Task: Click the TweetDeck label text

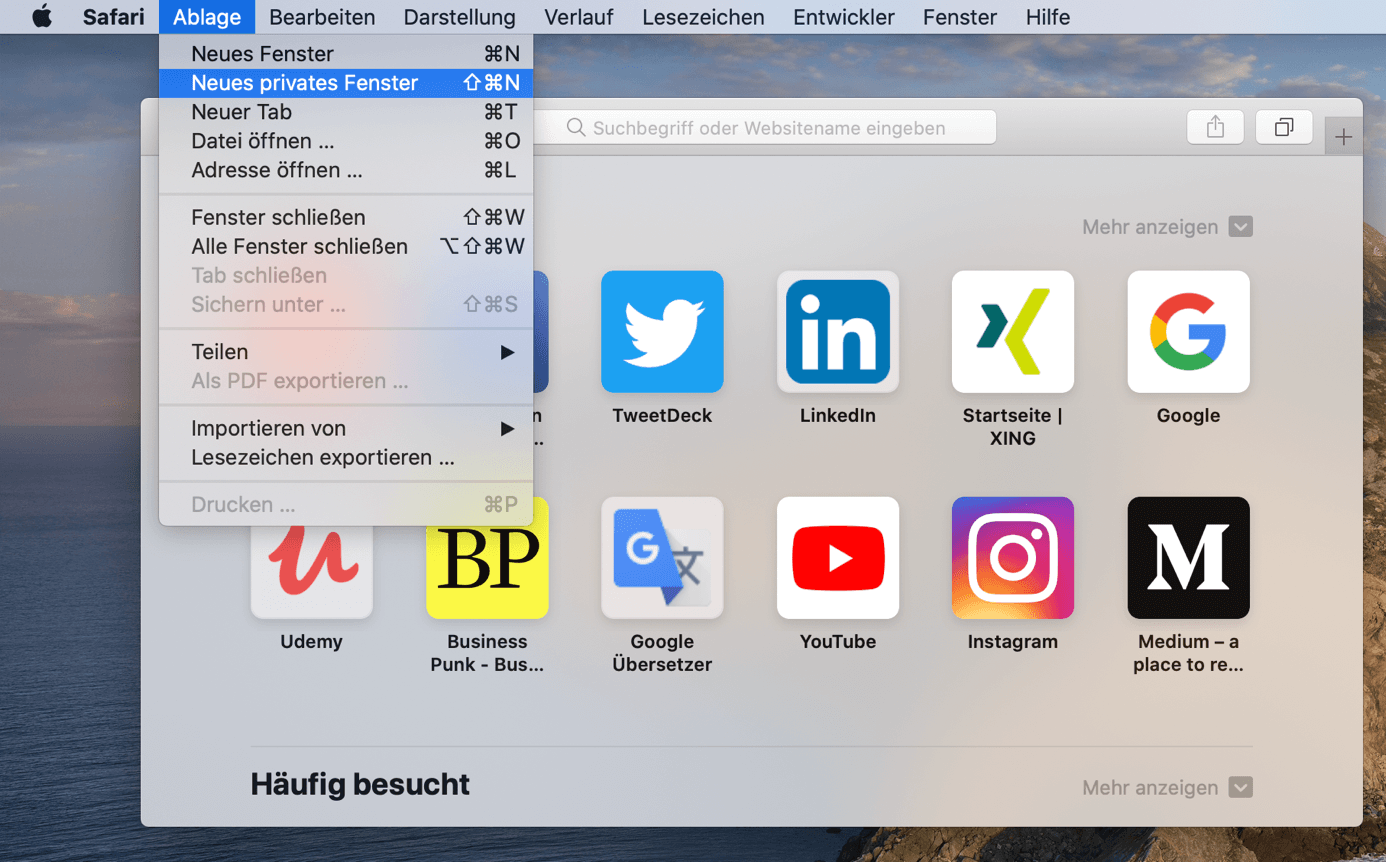Action: [x=662, y=416]
